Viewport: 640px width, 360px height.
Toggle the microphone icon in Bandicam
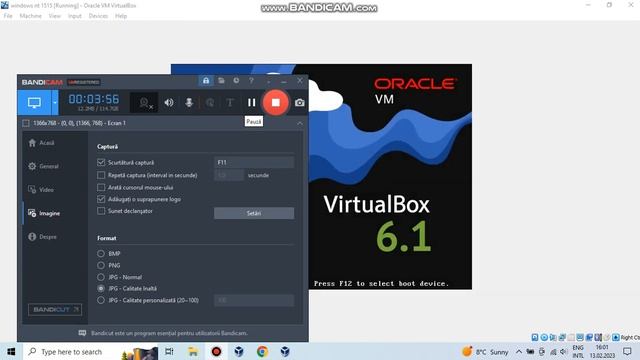click(189, 102)
